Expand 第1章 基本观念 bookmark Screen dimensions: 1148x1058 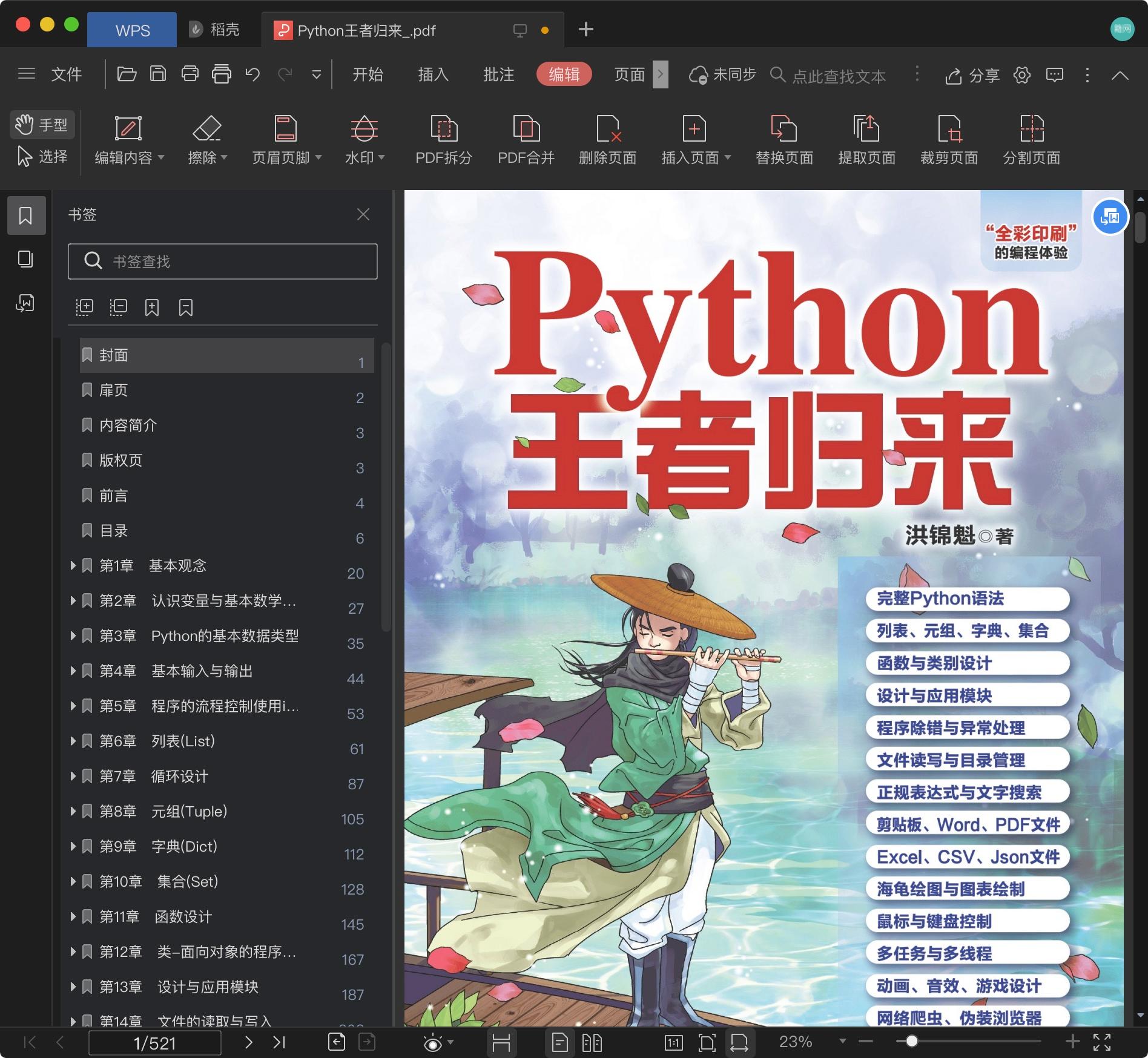tap(73, 565)
